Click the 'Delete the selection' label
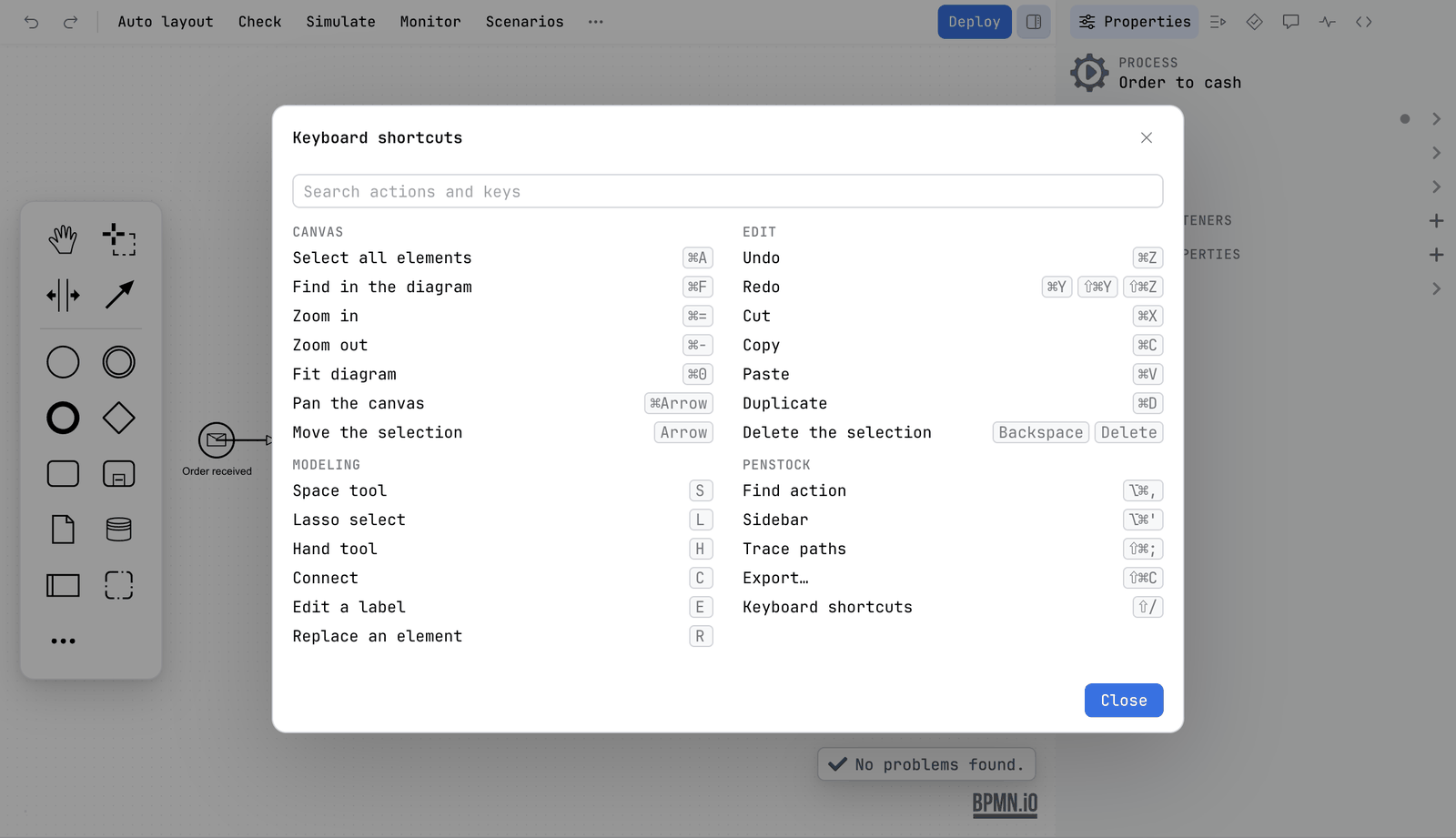1456x838 pixels. 837,432
